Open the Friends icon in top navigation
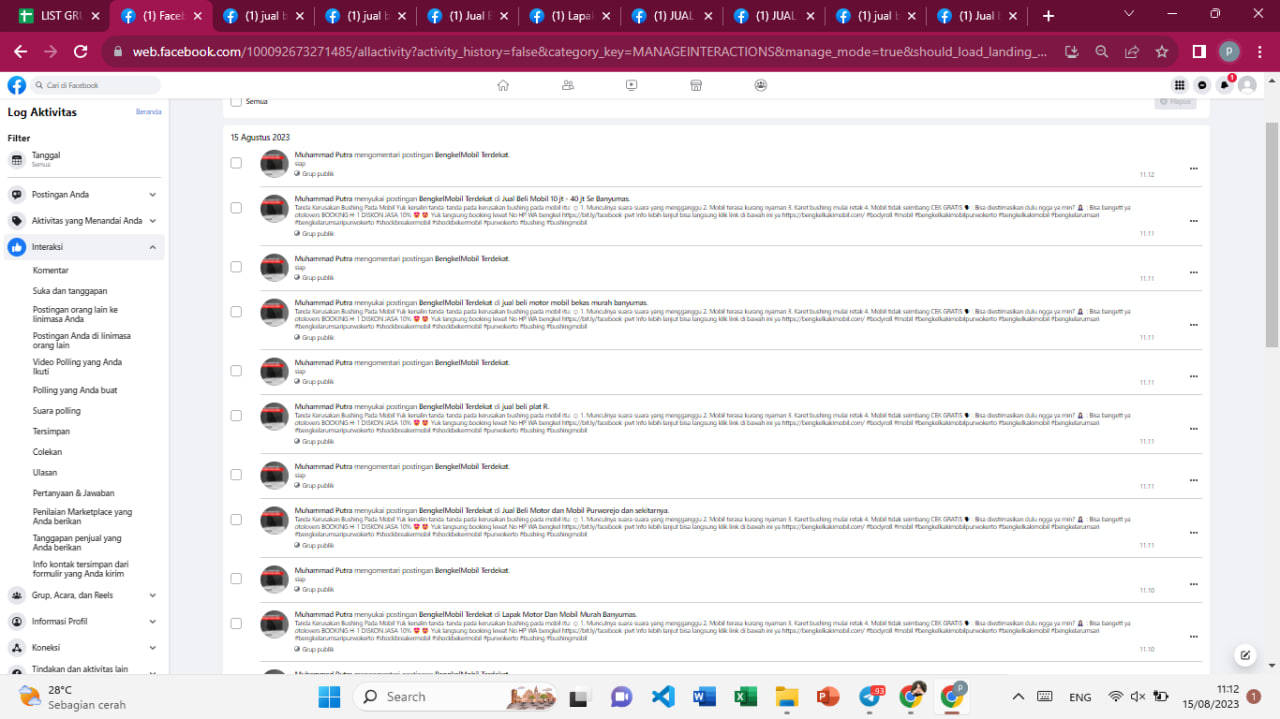This screenshot has height=719, width=1280. [568, 85]
